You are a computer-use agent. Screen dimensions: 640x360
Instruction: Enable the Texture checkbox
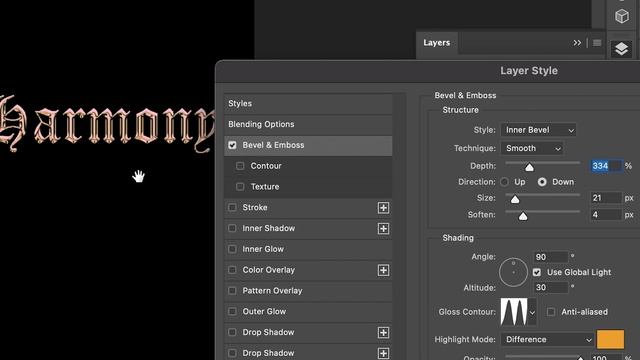240,187
